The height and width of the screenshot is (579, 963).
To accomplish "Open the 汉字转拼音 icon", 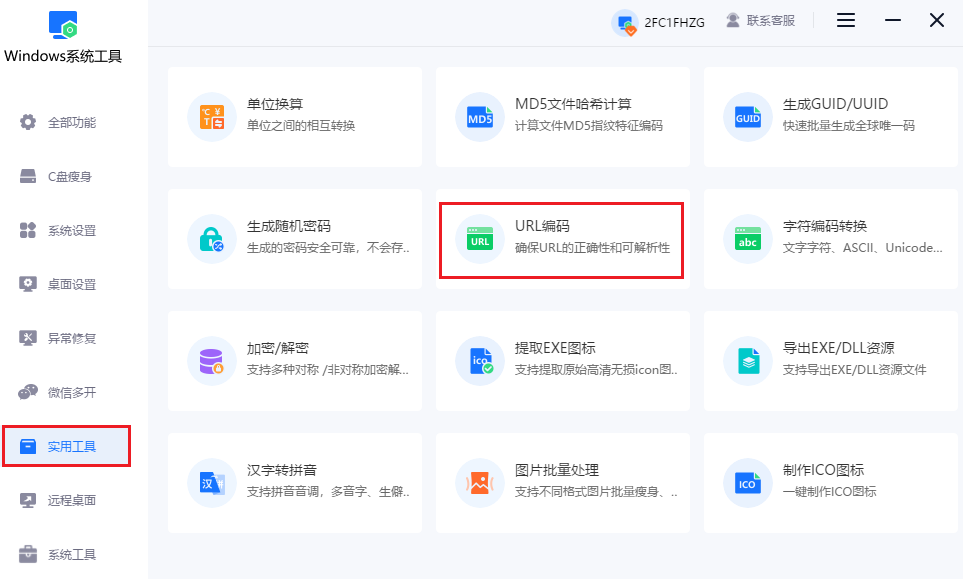I will pyautogui.click(x=212, y=483).
